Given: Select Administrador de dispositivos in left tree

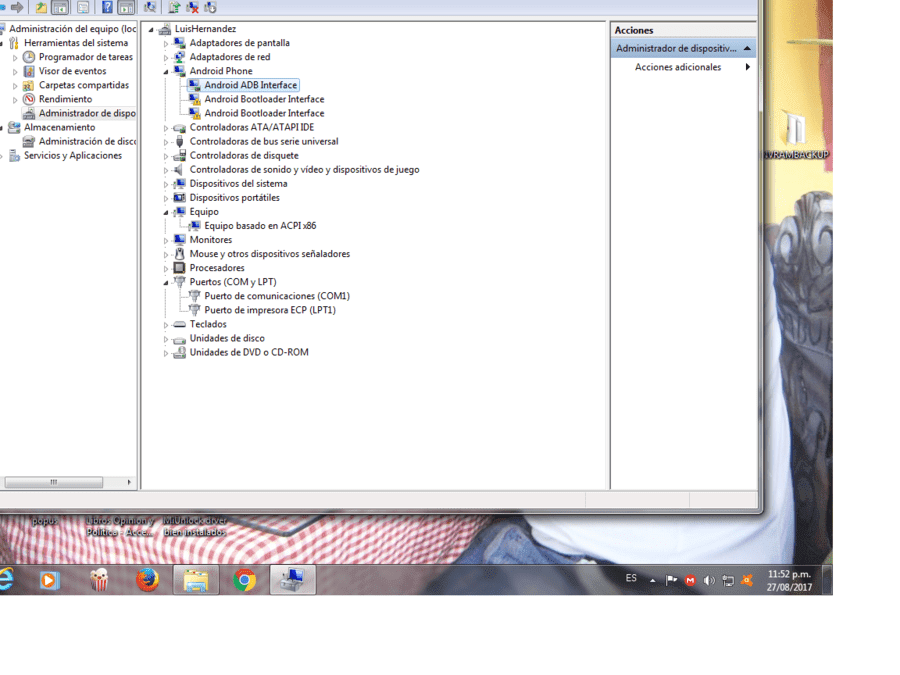Looking at the screenshot, I should tap(87, 113).
